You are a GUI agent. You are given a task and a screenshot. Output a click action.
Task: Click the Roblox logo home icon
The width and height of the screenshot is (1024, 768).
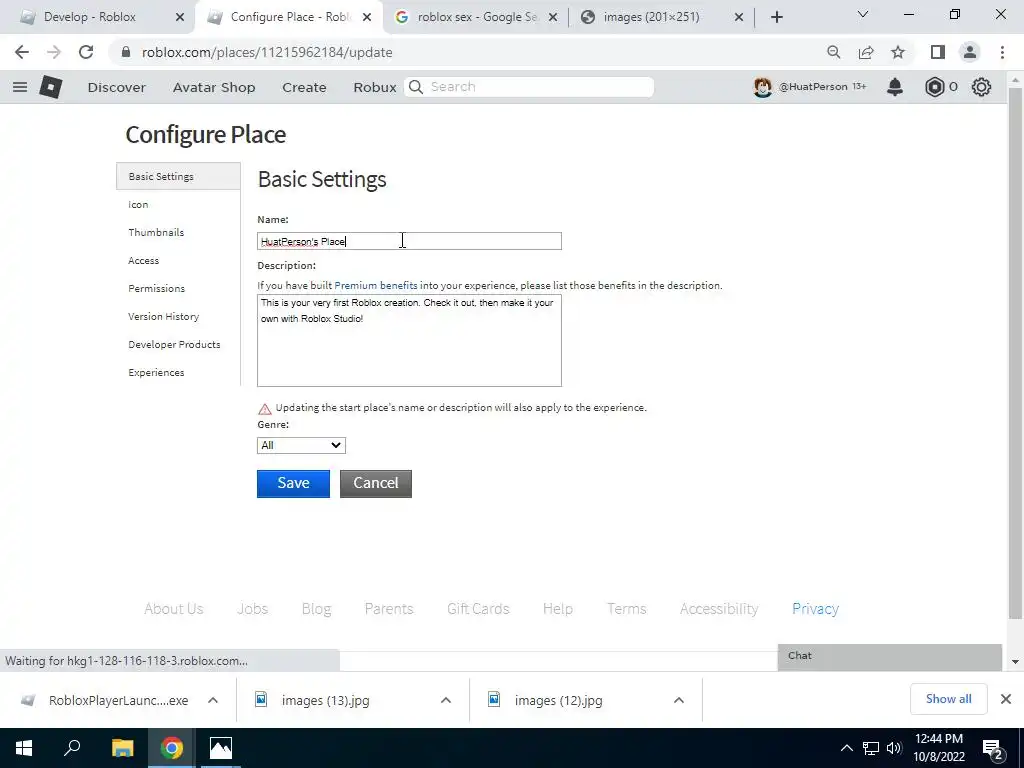(x=51, y=87)
